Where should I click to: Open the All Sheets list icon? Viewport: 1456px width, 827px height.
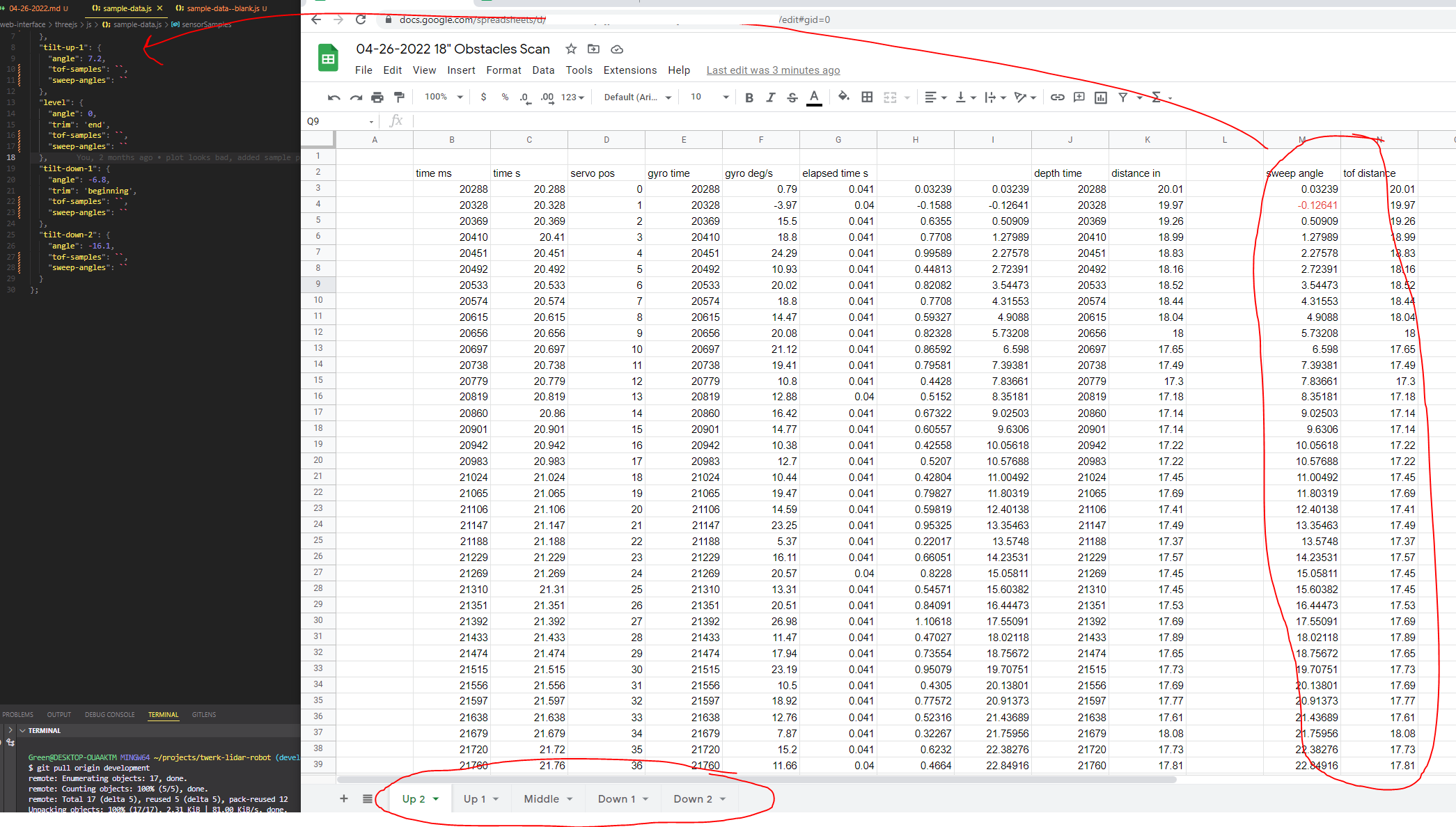click(368, 798)
